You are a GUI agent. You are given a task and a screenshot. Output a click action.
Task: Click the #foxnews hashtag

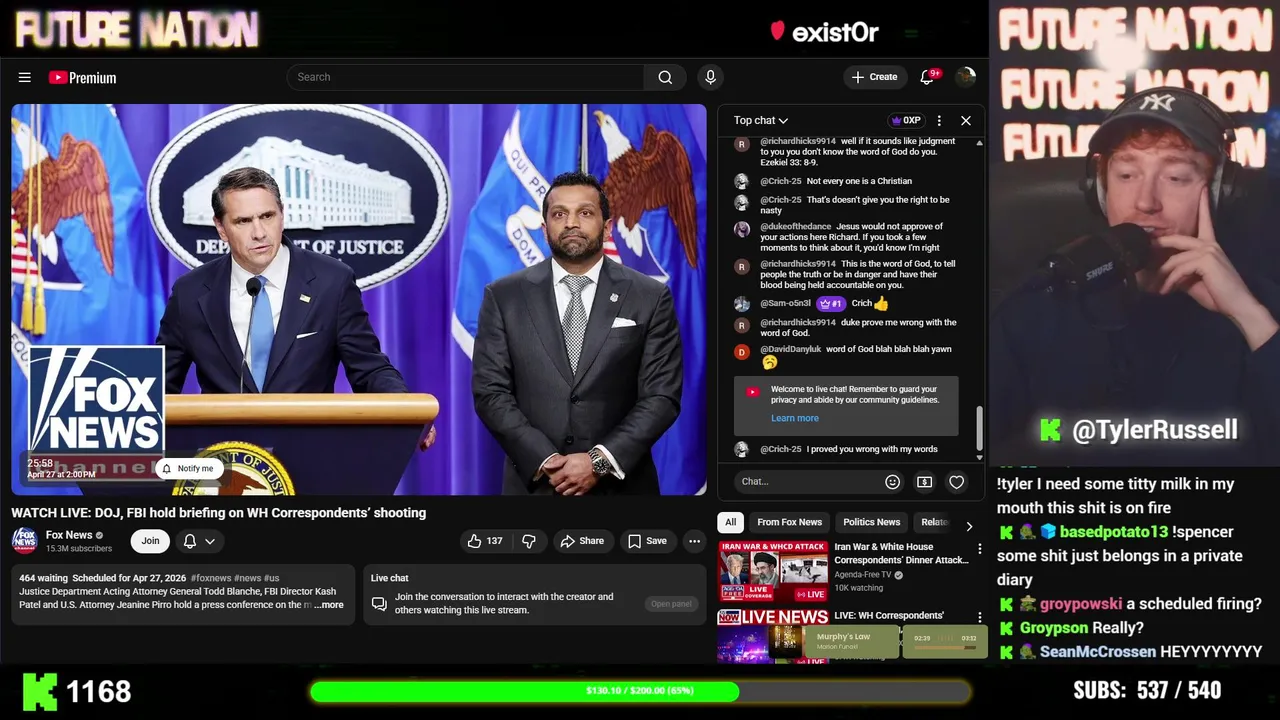pyautogui.click(x=211, y=578)
